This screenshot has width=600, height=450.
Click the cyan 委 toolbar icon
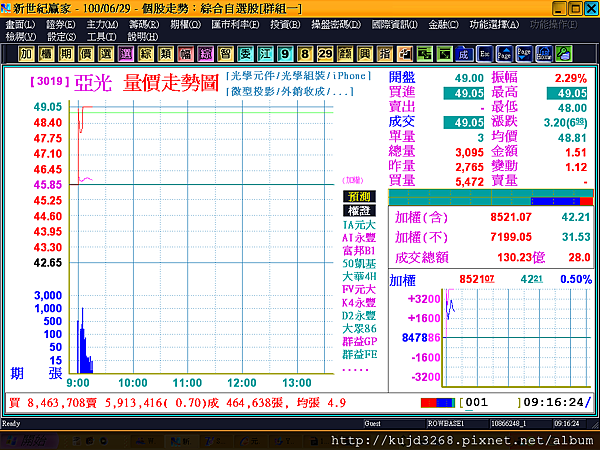tap(245, 54)
